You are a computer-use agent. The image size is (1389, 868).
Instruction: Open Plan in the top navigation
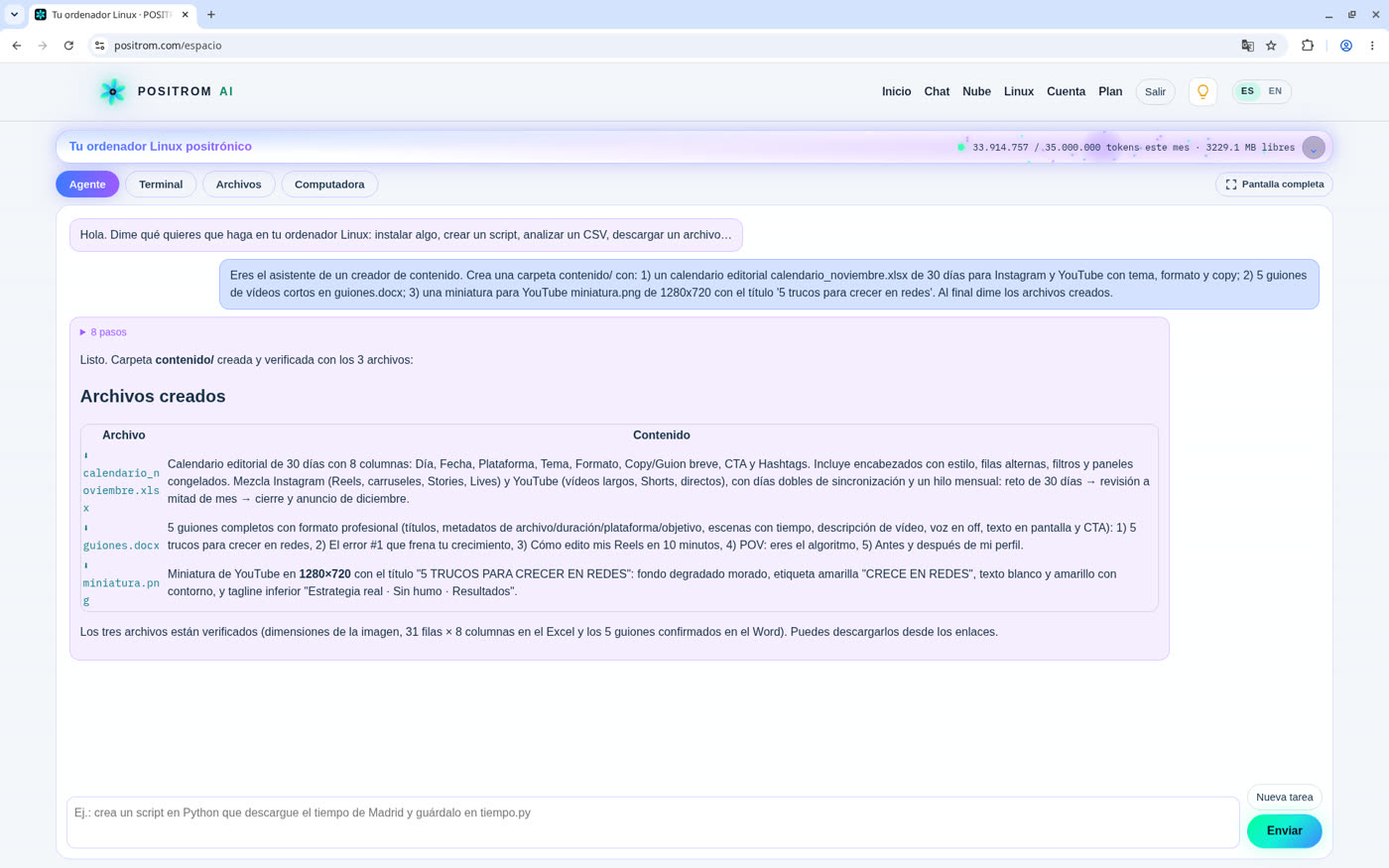[1110, 91]
